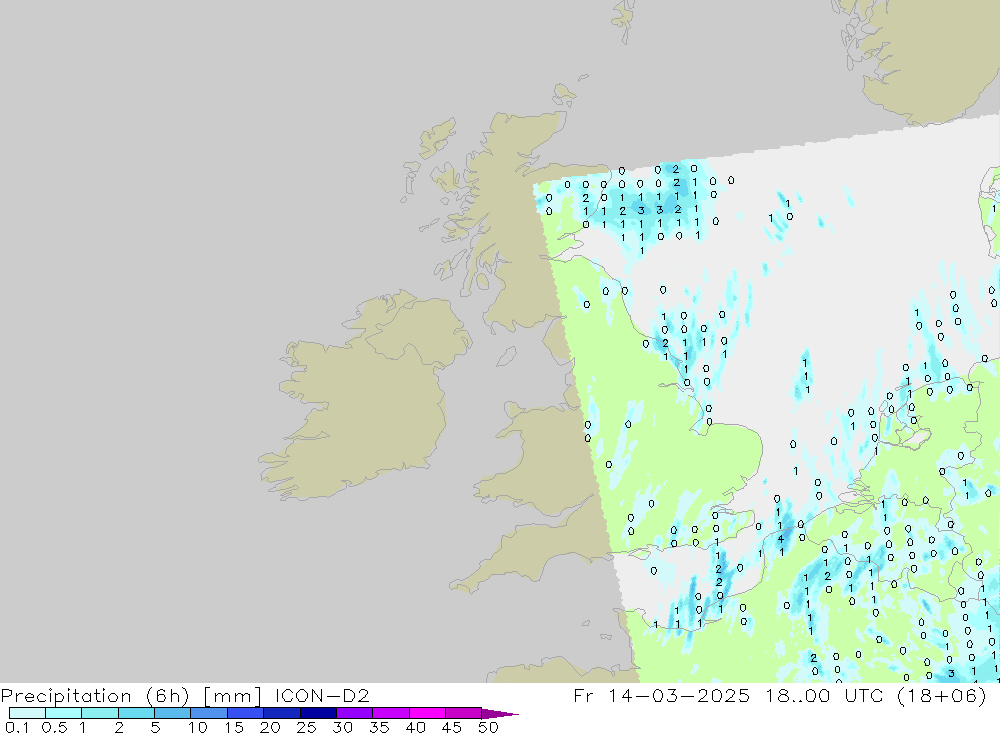The width and height of the screenshot is (1000, 733).
Task: Click the '20' legend scale label
Action: tap(270, 727)
